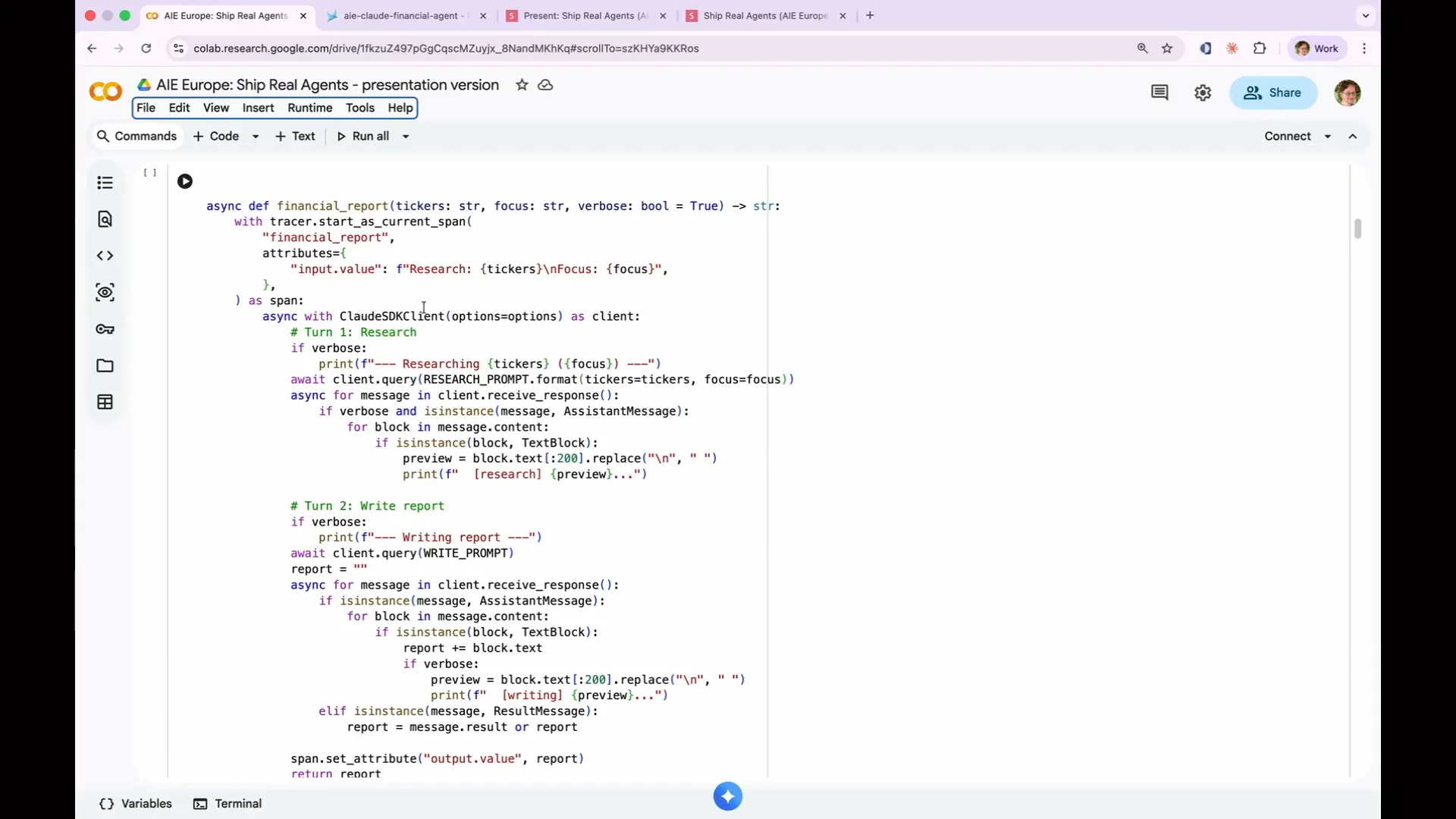Image resolution: width=1456 pixels, height=819 pixels.
Task: Open Colab settings gear
Action: pos(1203,93)
